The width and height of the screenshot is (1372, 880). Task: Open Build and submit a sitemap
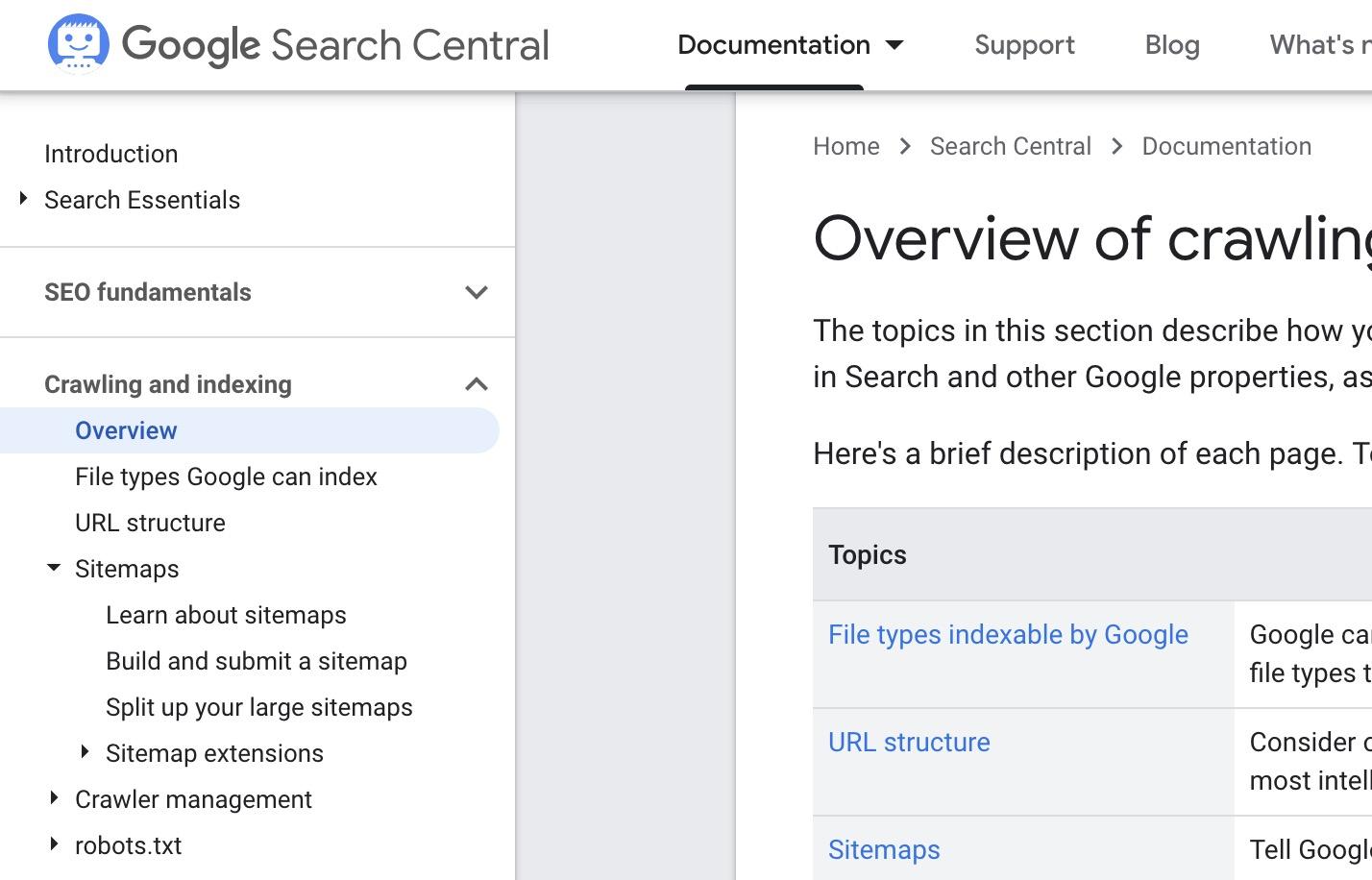click(x=257, y=661)
